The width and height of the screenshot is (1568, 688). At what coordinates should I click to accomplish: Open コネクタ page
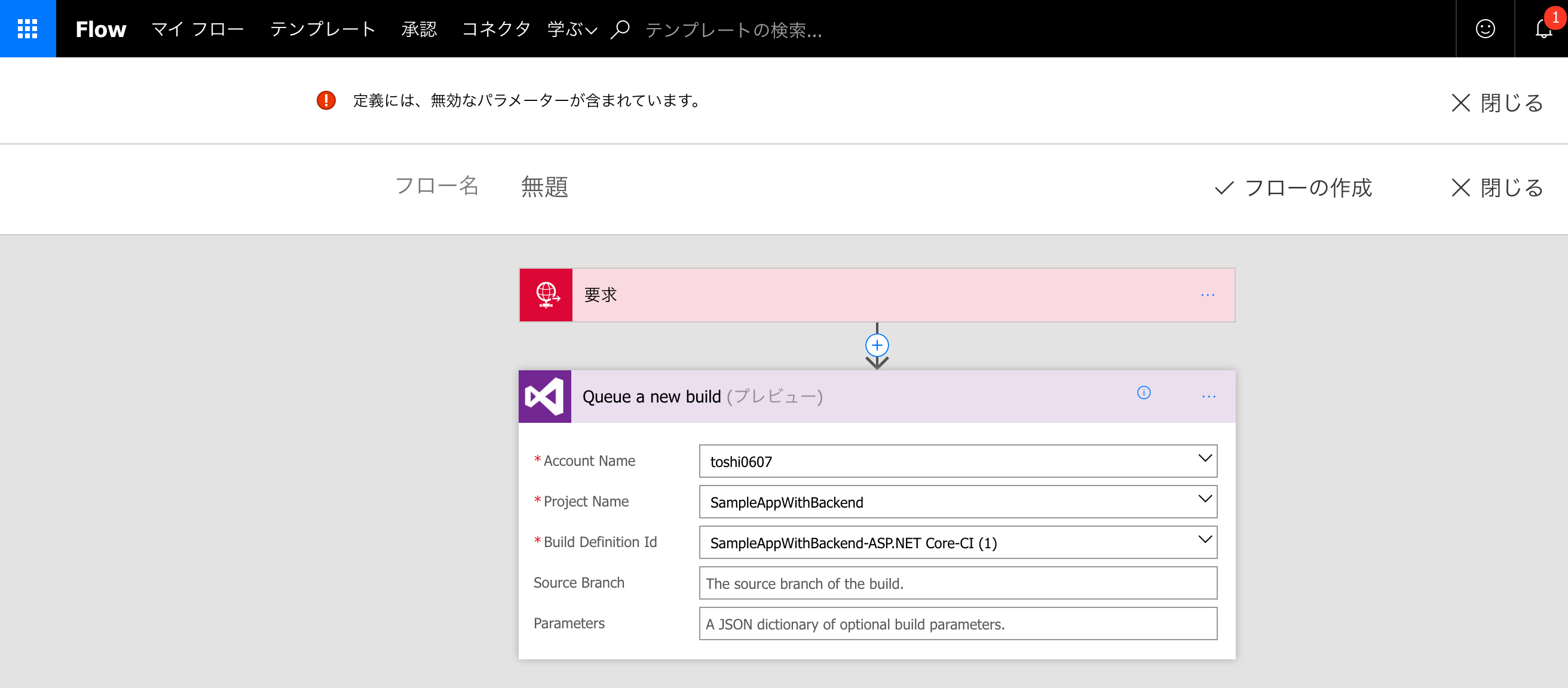(496, 29)
